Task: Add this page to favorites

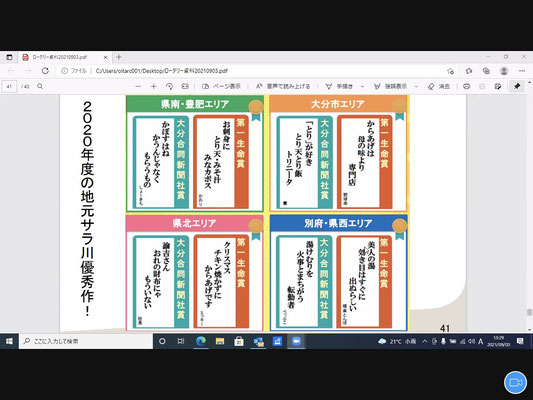Action: [x=451, y=71]
